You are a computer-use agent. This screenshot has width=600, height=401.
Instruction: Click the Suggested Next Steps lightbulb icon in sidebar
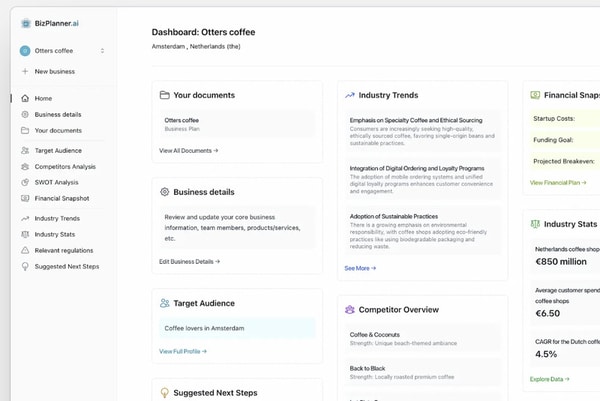25,266
